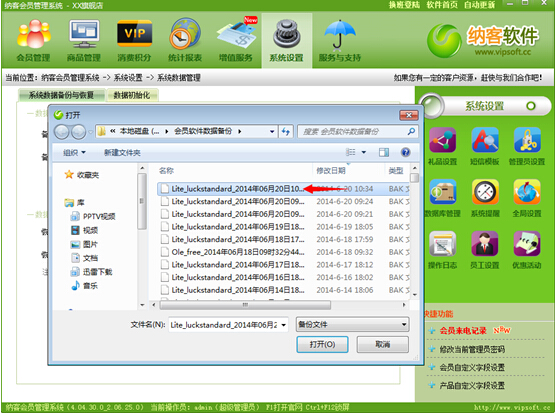Image resolution: width=556 pixels, height=414 pixels.
Task: Switch to the 系统数据备份与恢复 tab
Action: (61, 95)
